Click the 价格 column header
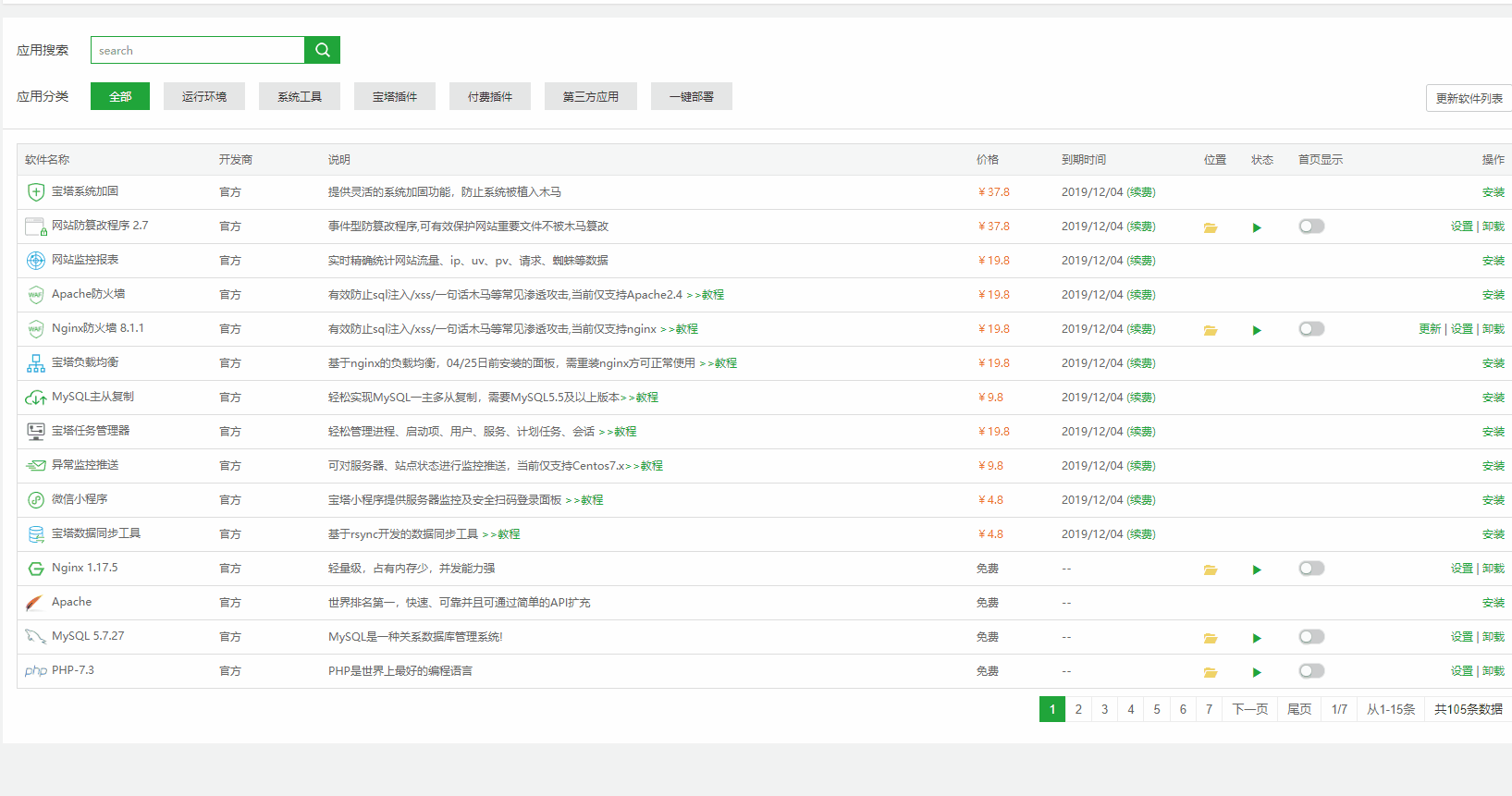 pyautogui.click(x=988, y=160)
